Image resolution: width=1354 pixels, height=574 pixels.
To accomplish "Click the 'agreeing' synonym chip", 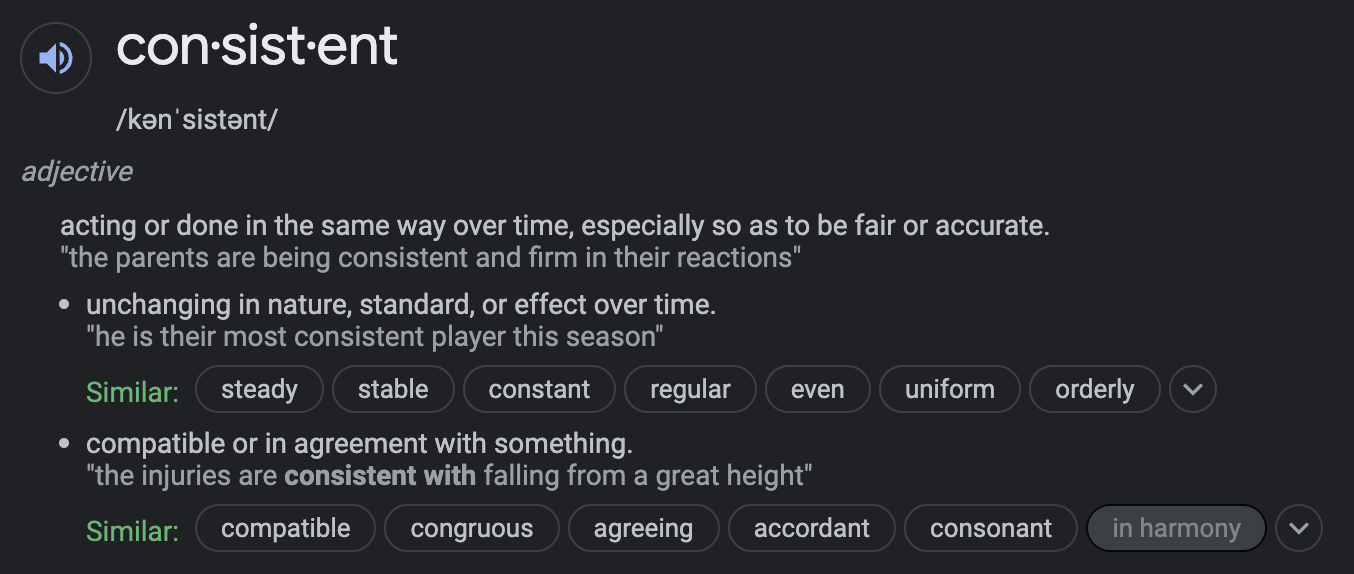I will click(x=643, y=528).
